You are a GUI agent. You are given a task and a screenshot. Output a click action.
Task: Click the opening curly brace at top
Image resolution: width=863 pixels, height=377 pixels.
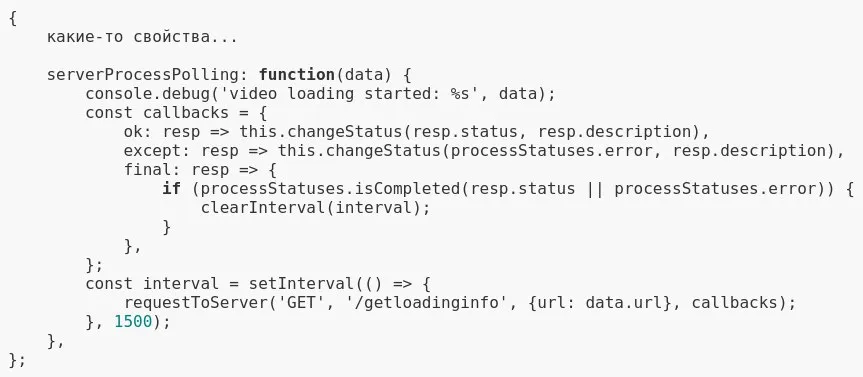click(13, 18)
